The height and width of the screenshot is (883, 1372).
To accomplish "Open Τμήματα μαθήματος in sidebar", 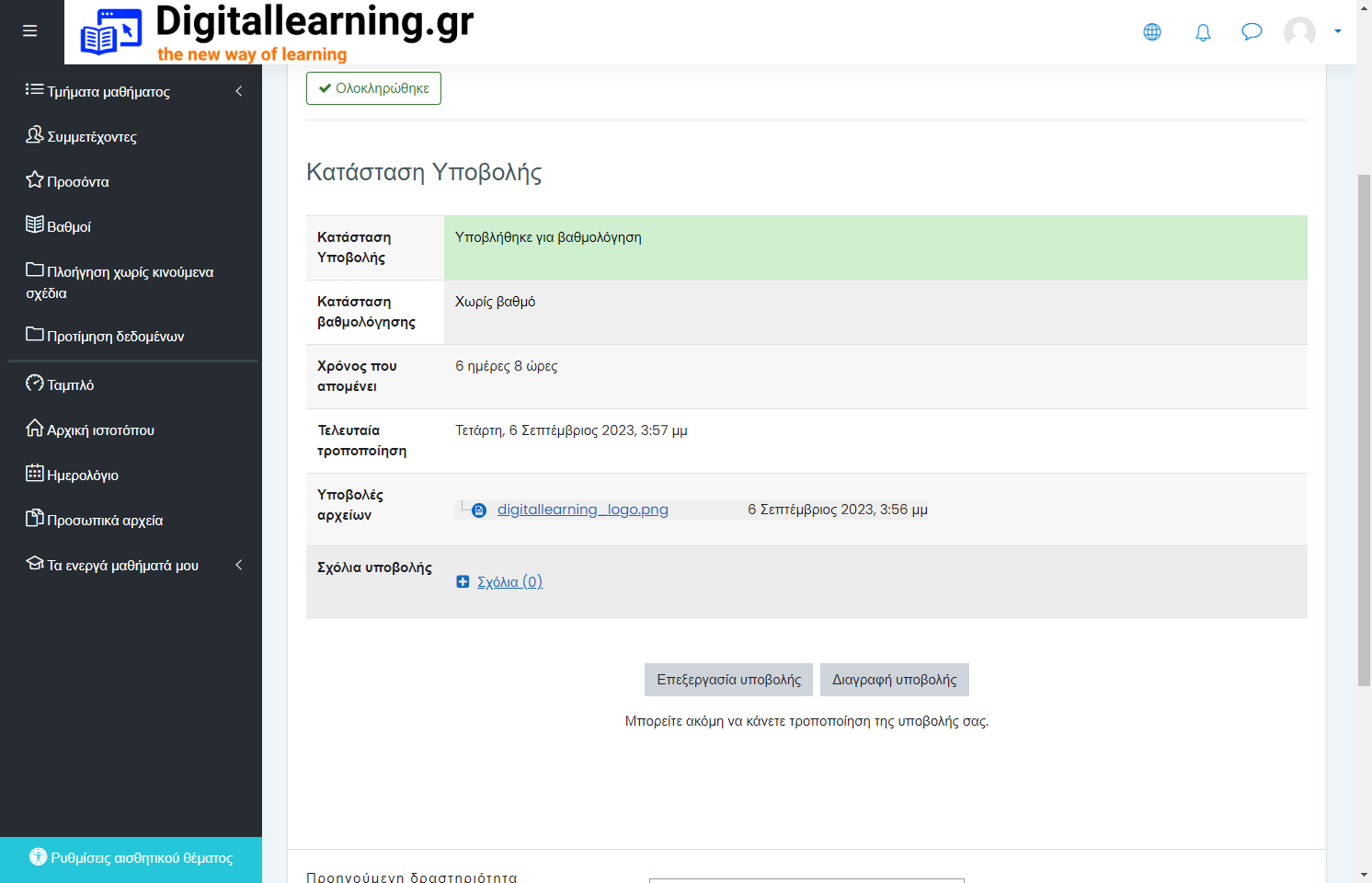I will [109, 92].
